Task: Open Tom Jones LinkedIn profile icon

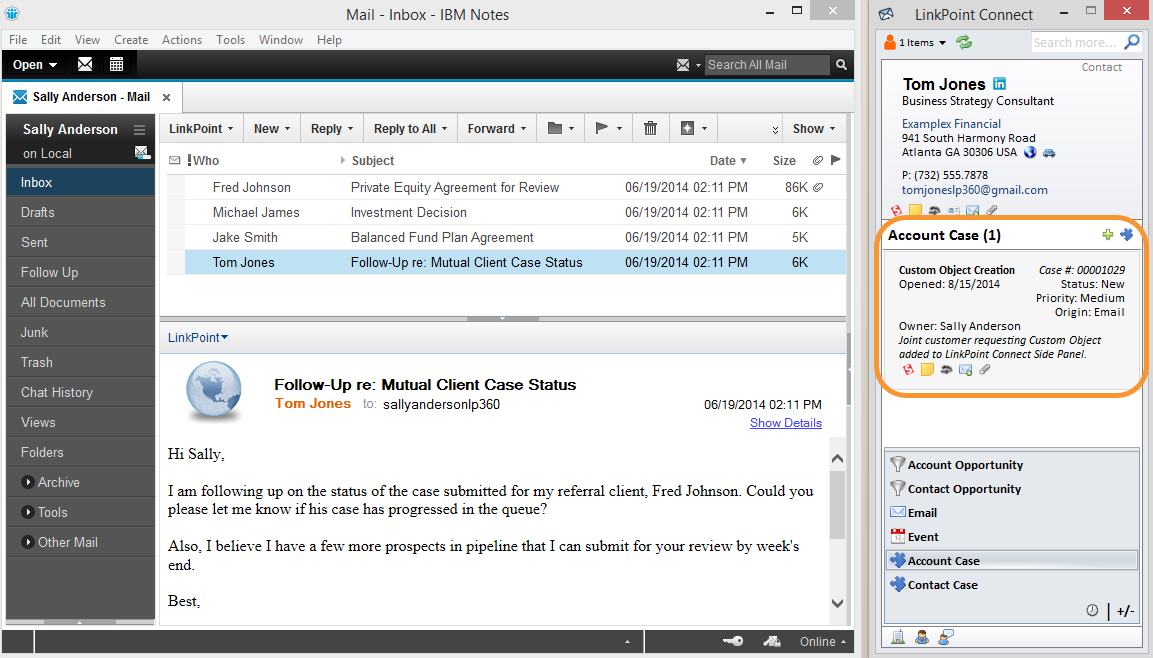Action: point(999,84)
